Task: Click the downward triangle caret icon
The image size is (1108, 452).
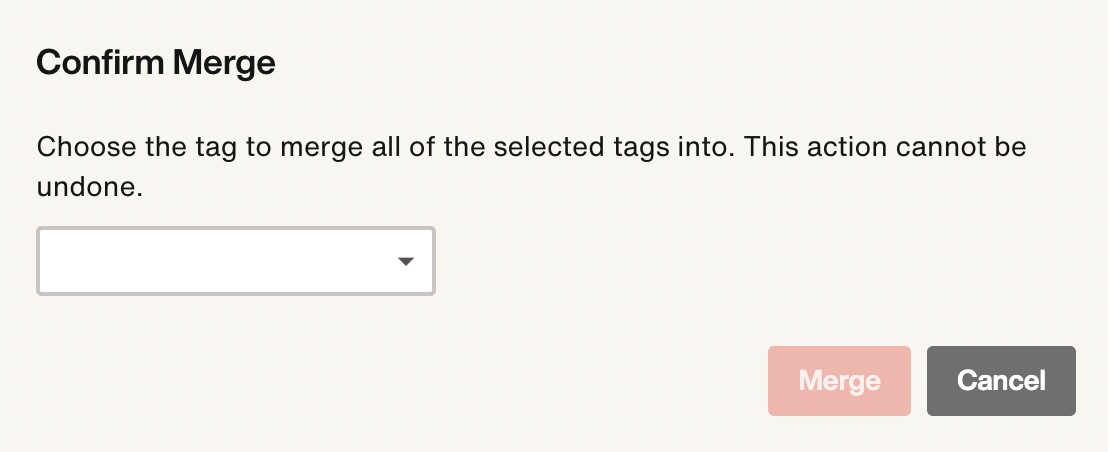Action: coord(405,261)
